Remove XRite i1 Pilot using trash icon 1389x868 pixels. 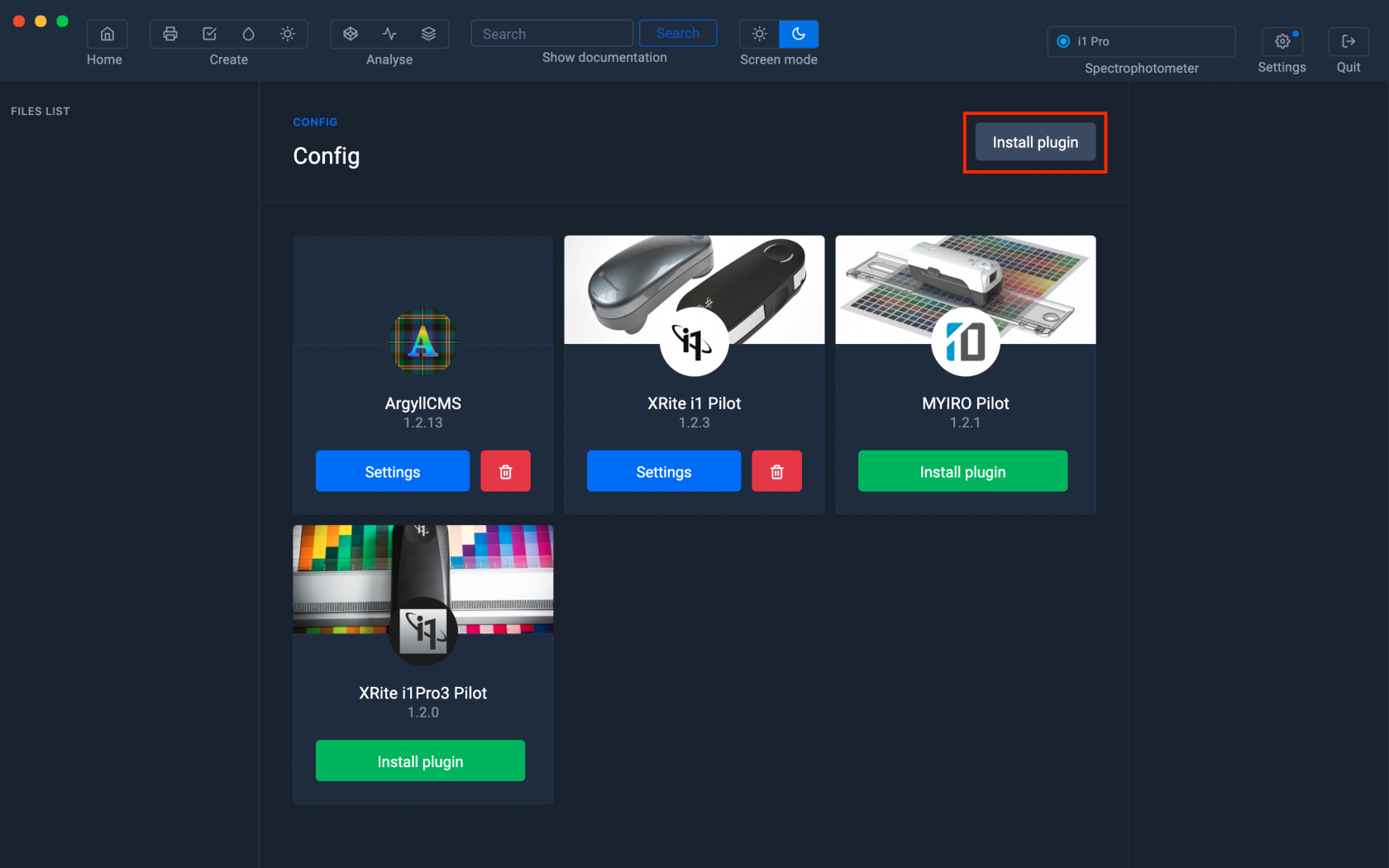point(777,471)
